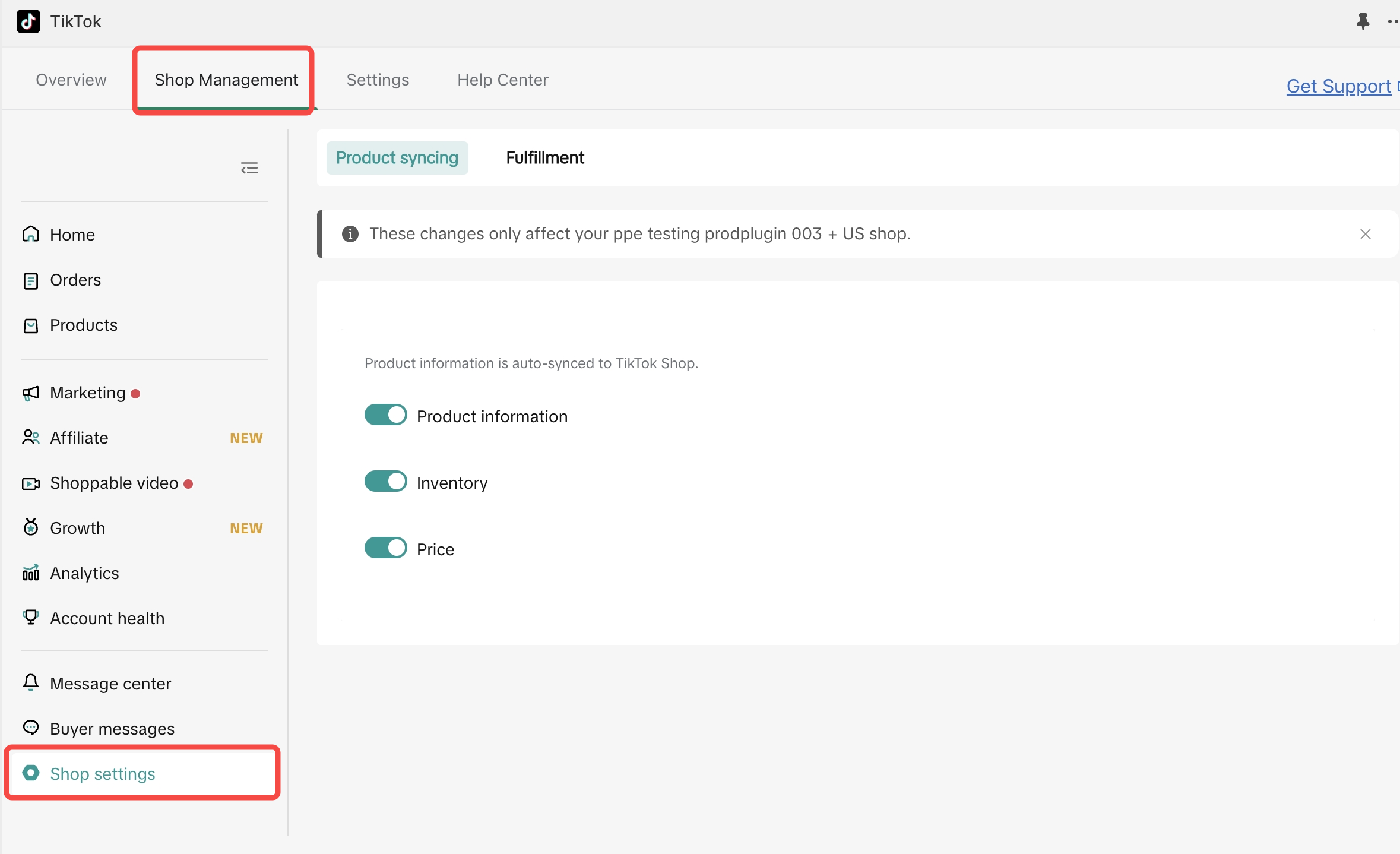1400x854 pixels.
Task: Click the Home icon in sidebar
Action: (31, 235)
